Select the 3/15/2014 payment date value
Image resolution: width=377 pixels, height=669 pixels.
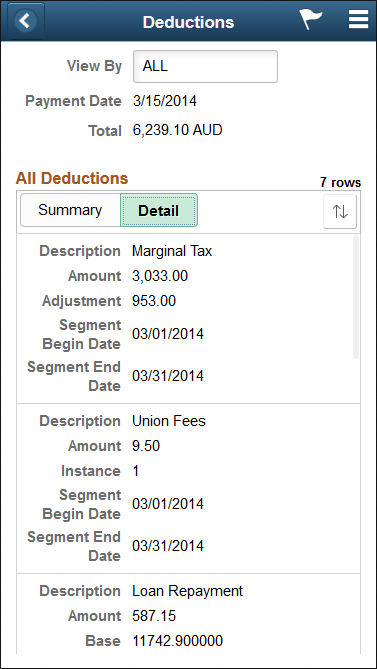coord(165,101)
